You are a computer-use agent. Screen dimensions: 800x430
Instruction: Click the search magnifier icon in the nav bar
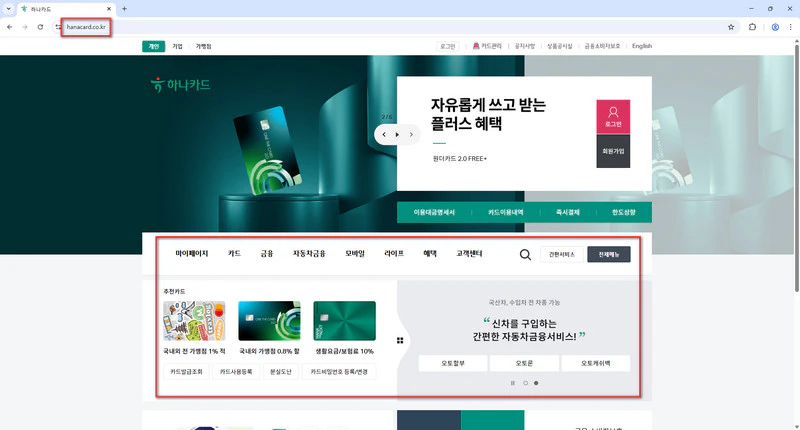click(x=525, y=254)
